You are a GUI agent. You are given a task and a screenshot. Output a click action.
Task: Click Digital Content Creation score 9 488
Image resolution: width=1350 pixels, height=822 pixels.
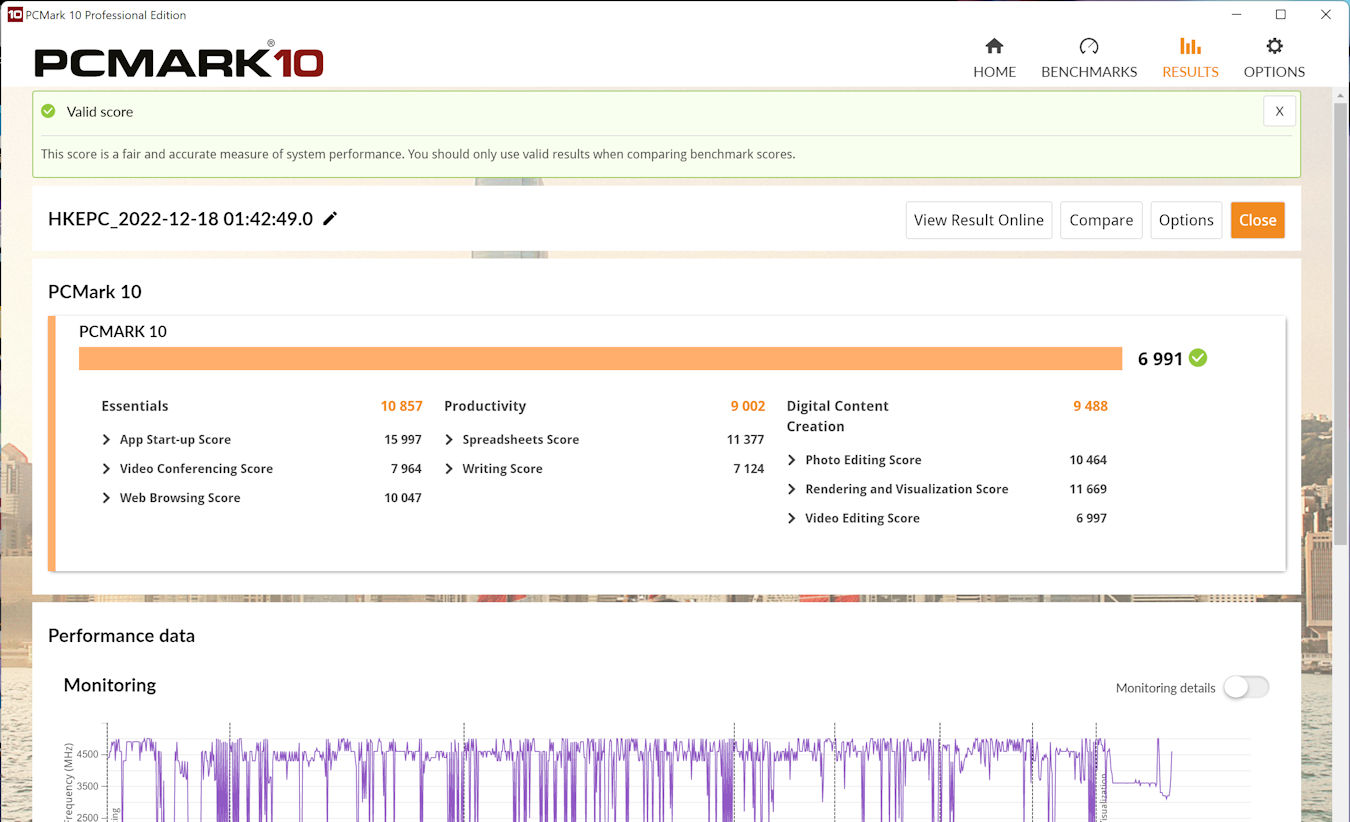tap(1090, 406)
